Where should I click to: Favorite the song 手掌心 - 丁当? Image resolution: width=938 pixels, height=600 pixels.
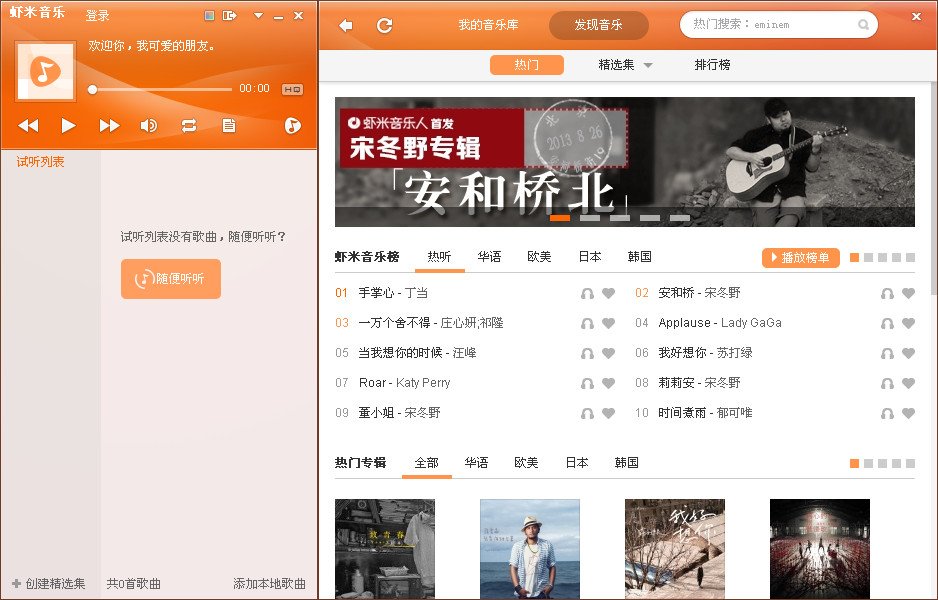point(608,293)
